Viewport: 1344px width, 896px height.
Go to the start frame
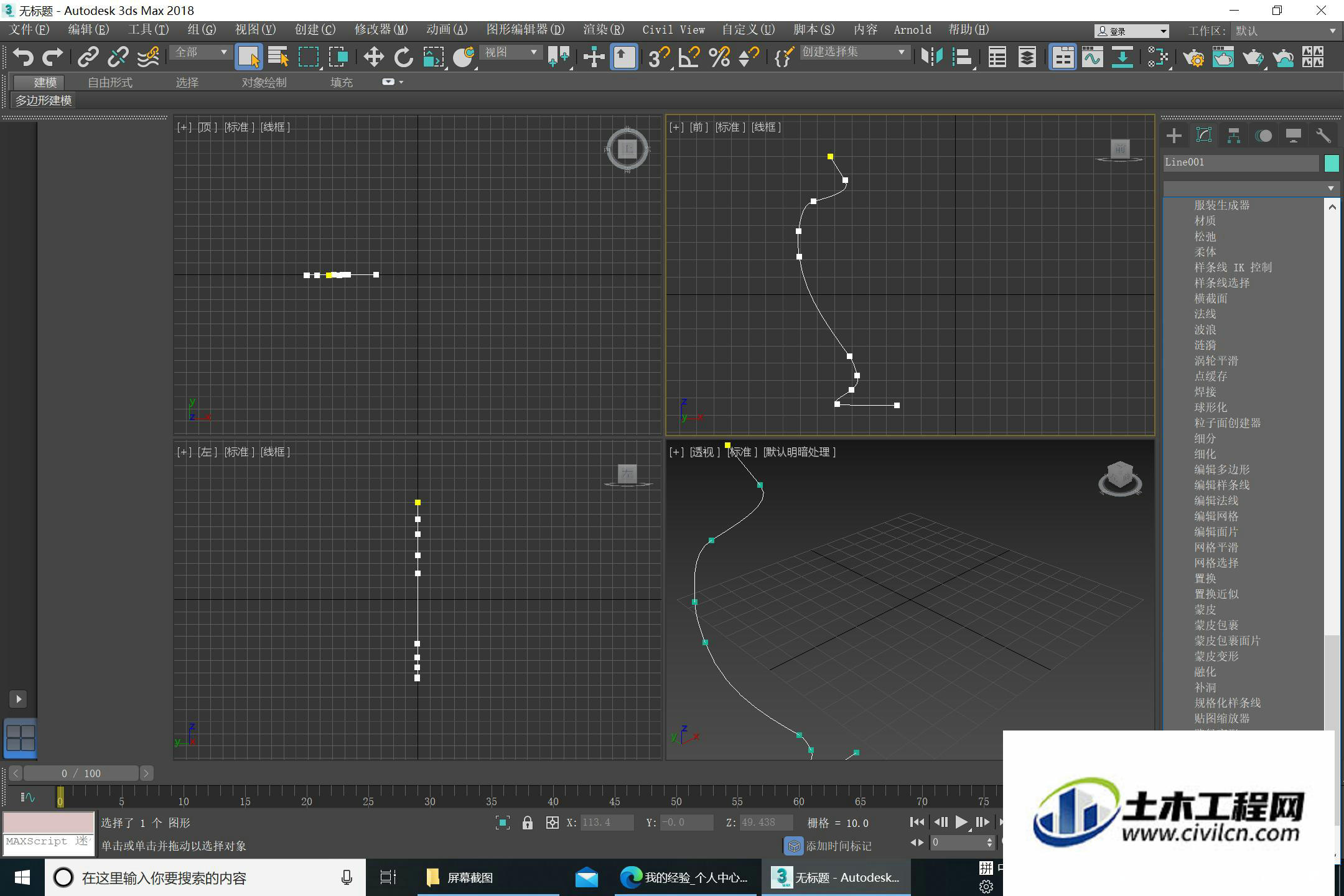(917, 822)
